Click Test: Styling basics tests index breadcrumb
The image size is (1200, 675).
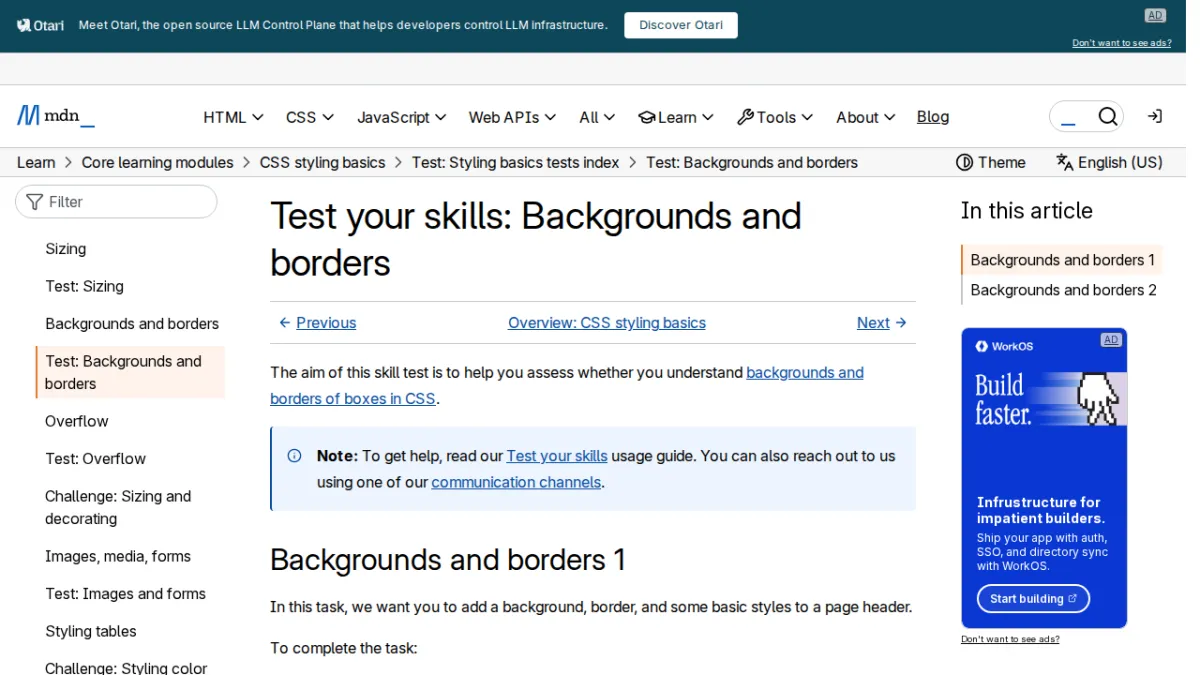click(x=516, y=162)
